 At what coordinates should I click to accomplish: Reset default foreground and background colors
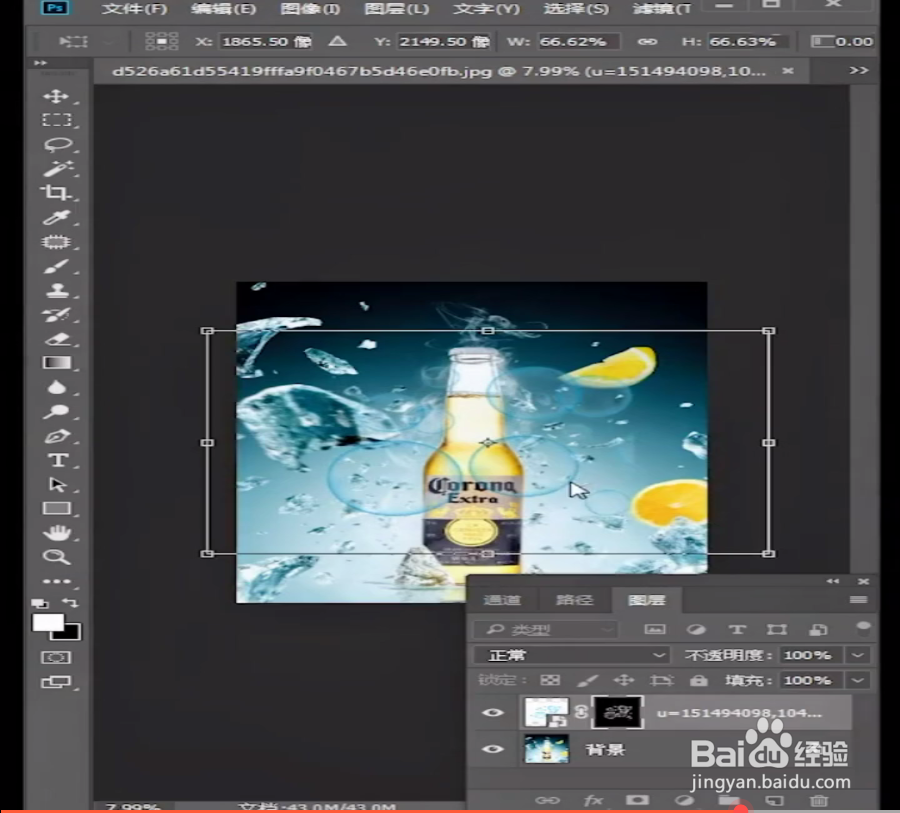(39, 603)
